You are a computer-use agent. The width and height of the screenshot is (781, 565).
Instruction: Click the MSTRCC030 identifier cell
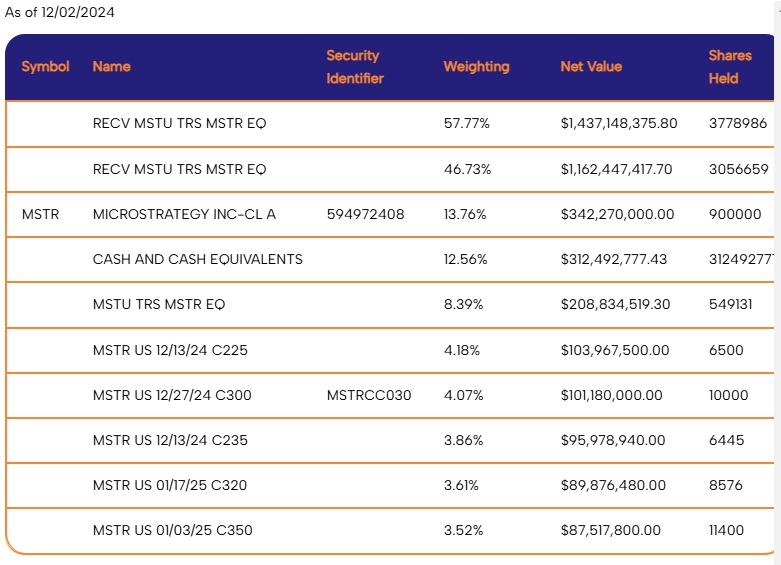pos(369,396)
